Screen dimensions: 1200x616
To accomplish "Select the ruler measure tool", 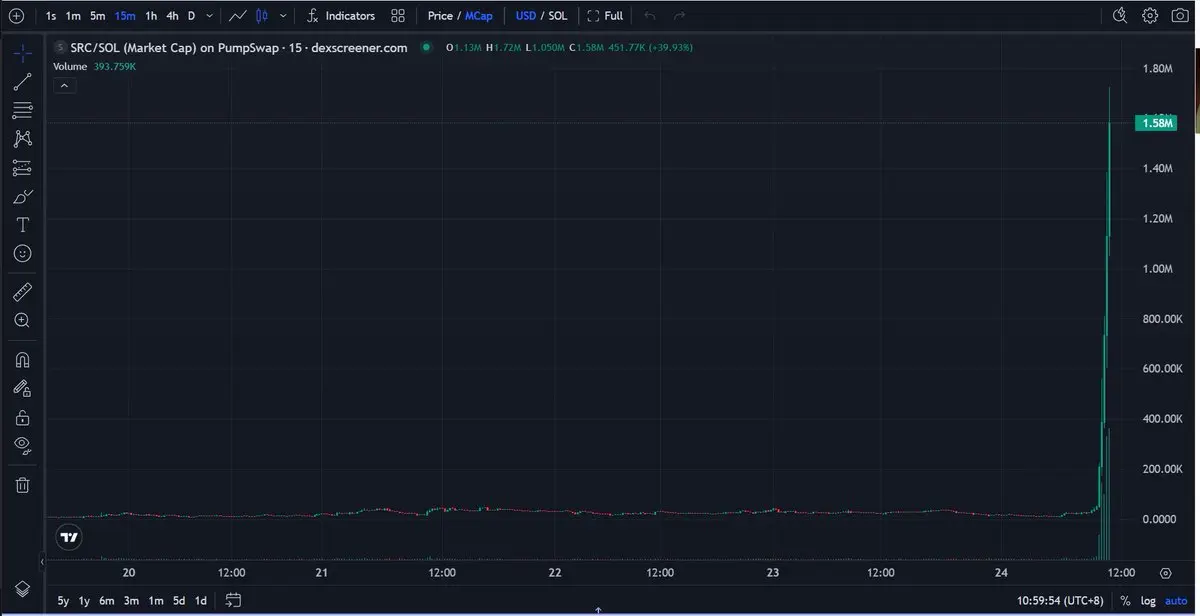I will [x=22, y=292].
